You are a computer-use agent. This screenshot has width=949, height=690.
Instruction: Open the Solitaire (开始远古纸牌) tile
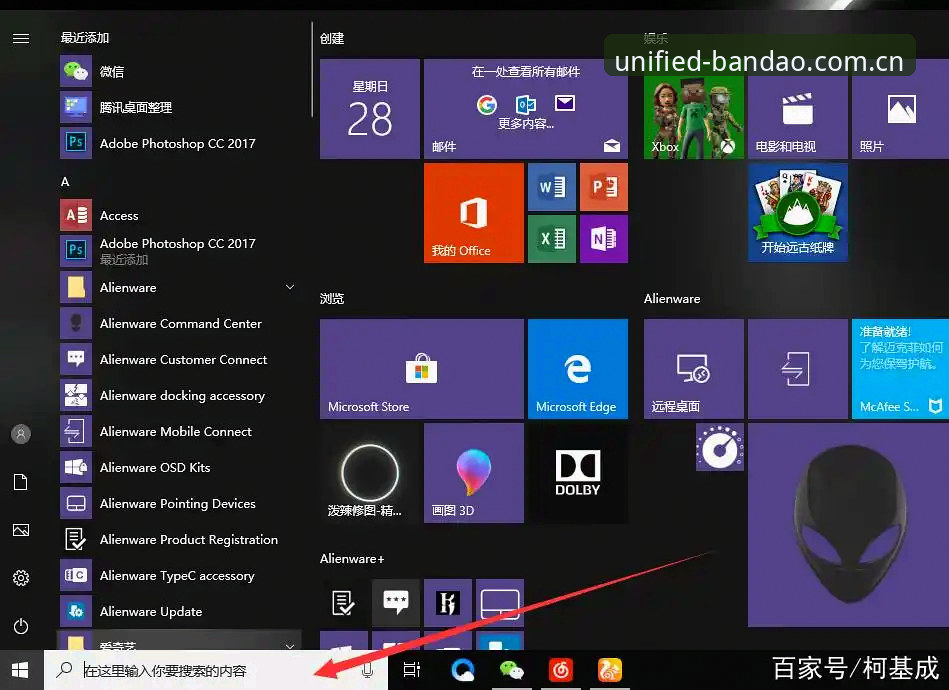coord(798,213)
